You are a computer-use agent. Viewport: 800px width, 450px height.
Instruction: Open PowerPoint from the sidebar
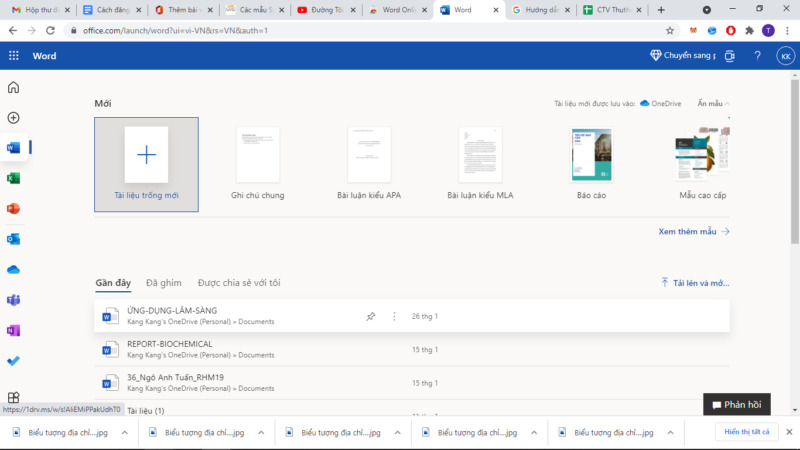point(14,209)
